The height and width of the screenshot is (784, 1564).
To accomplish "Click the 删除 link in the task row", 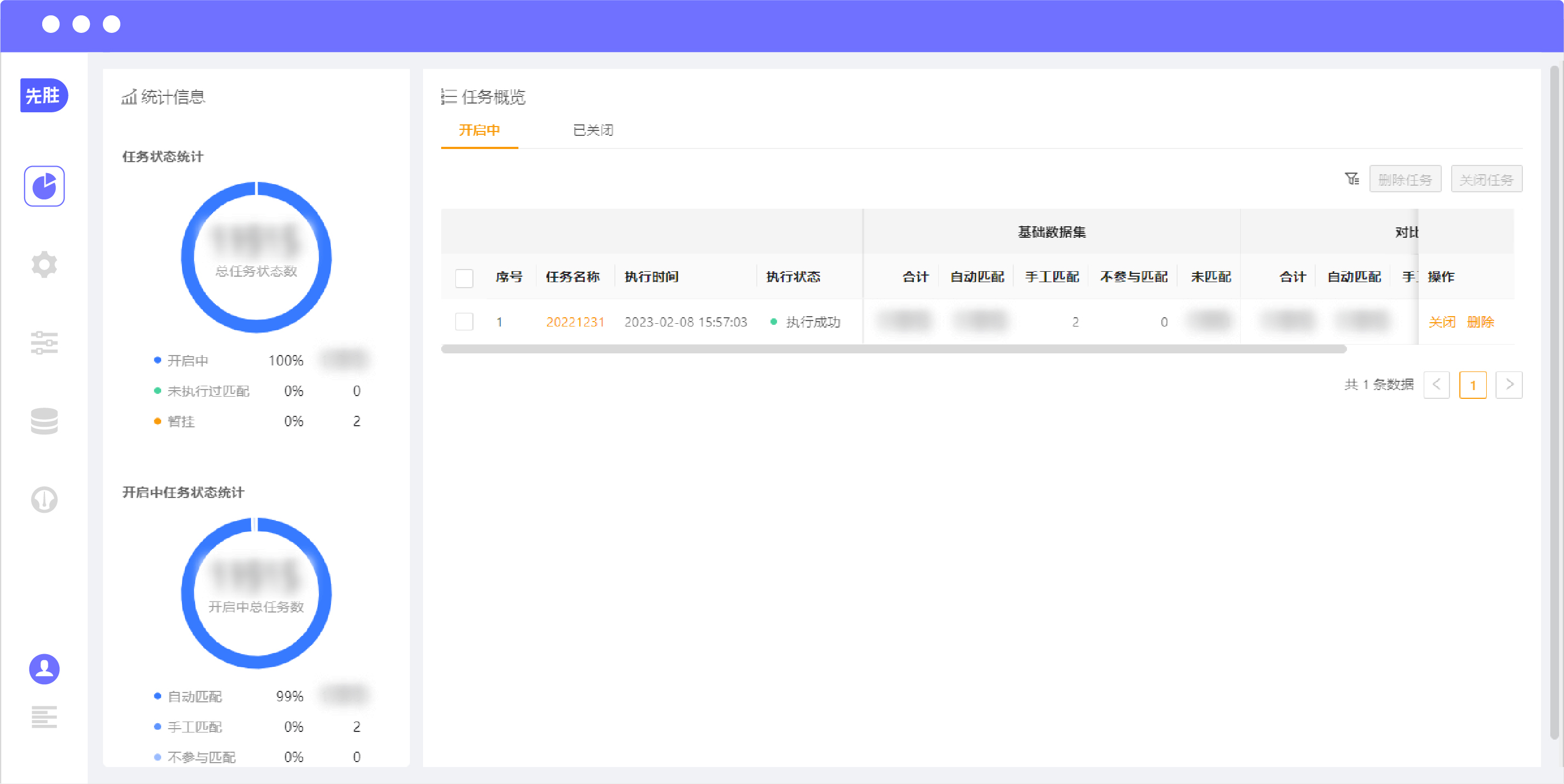I will click(x=1480, y=322).
